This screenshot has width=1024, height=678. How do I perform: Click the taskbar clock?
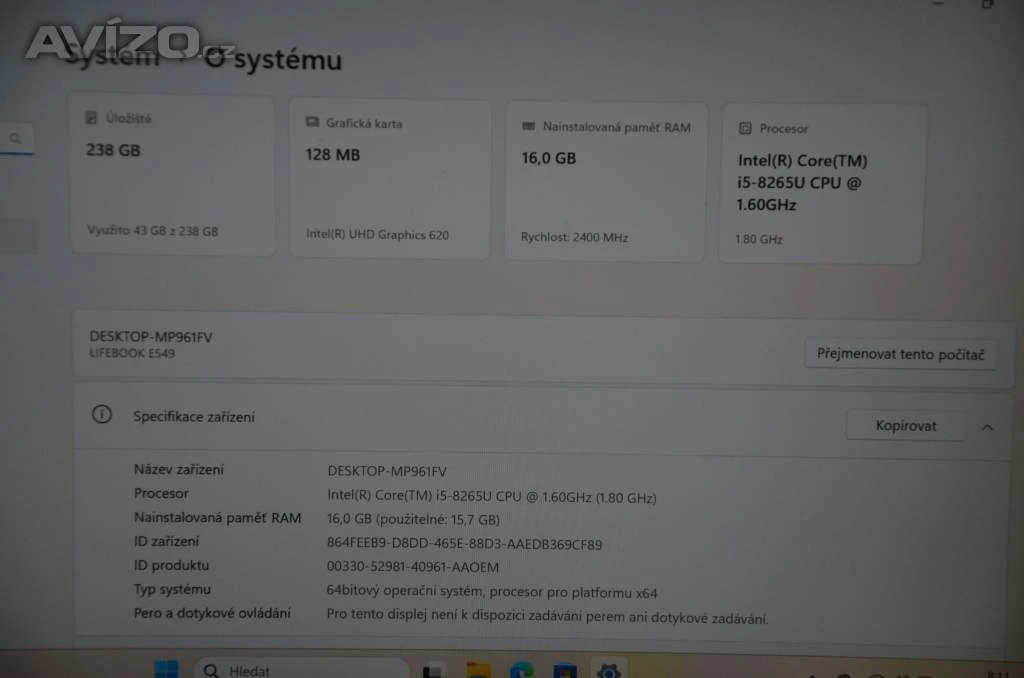[998, 673]
